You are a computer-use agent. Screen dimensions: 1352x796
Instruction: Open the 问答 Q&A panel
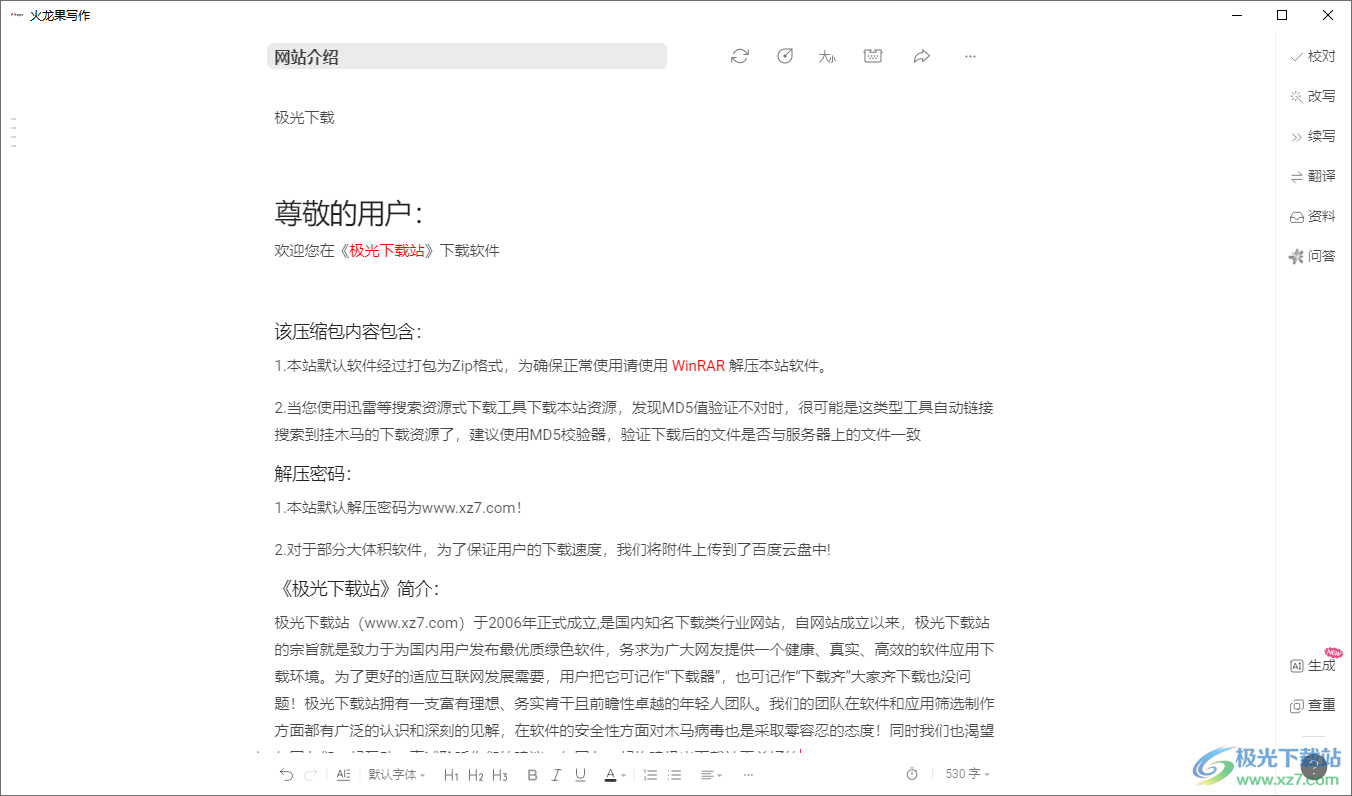click(1313, 256)
